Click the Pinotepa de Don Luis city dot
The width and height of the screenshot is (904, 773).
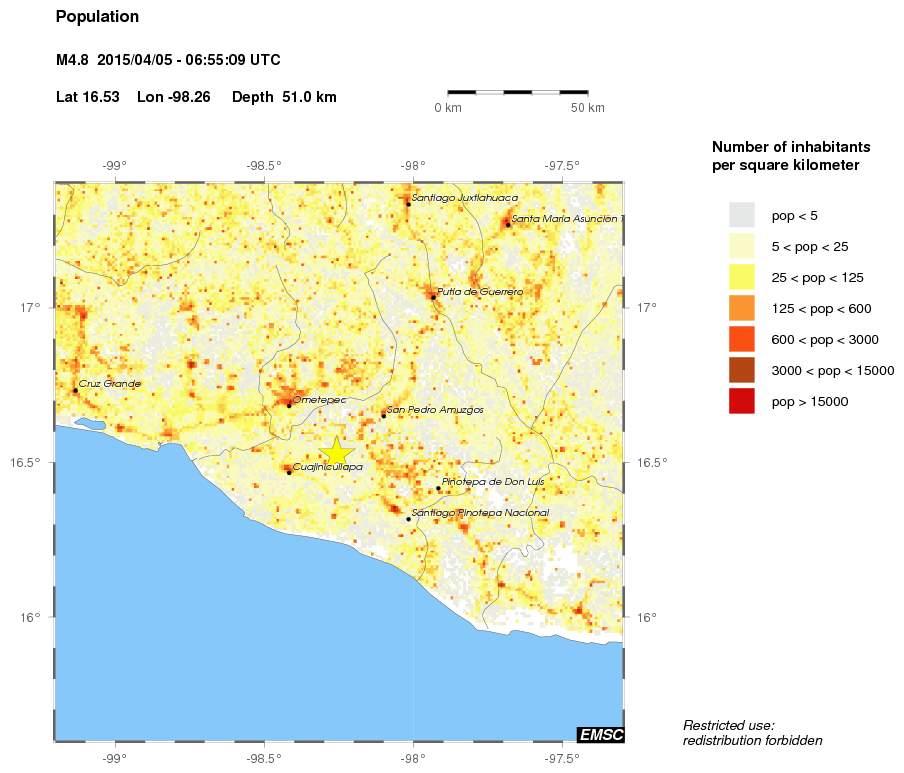[438, 488]
